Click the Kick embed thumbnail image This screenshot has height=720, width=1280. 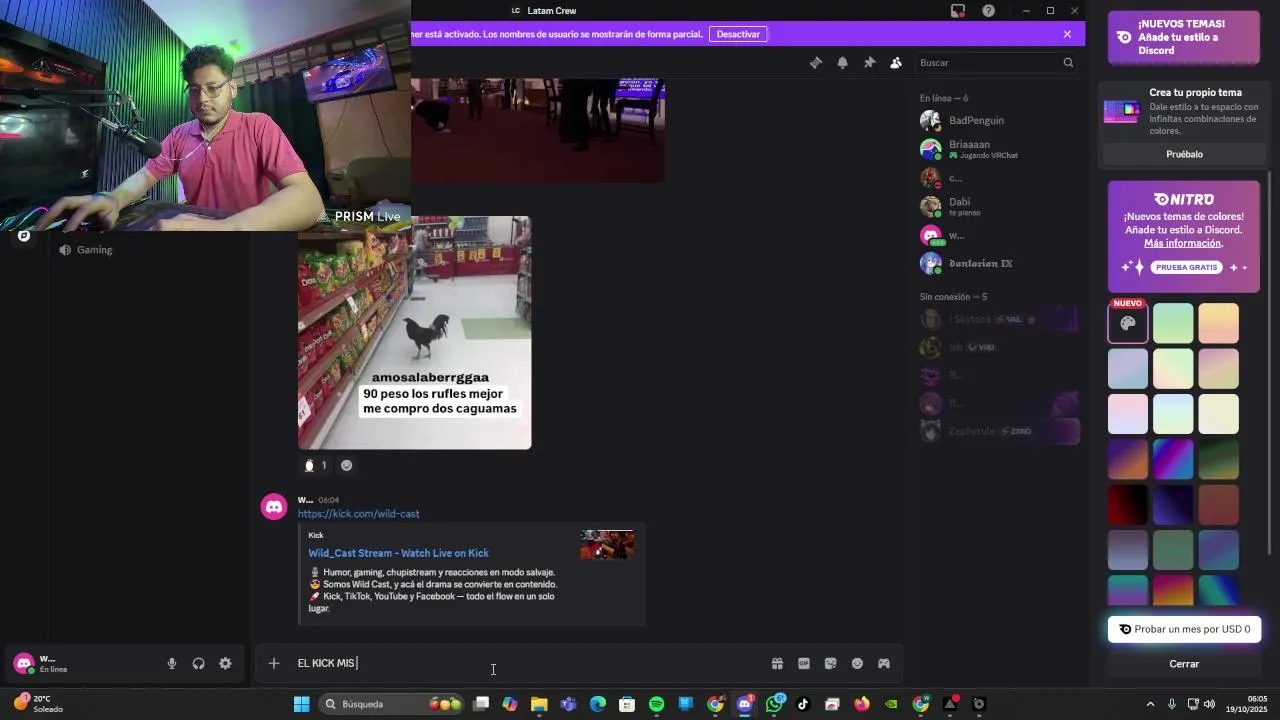[607, 545]
